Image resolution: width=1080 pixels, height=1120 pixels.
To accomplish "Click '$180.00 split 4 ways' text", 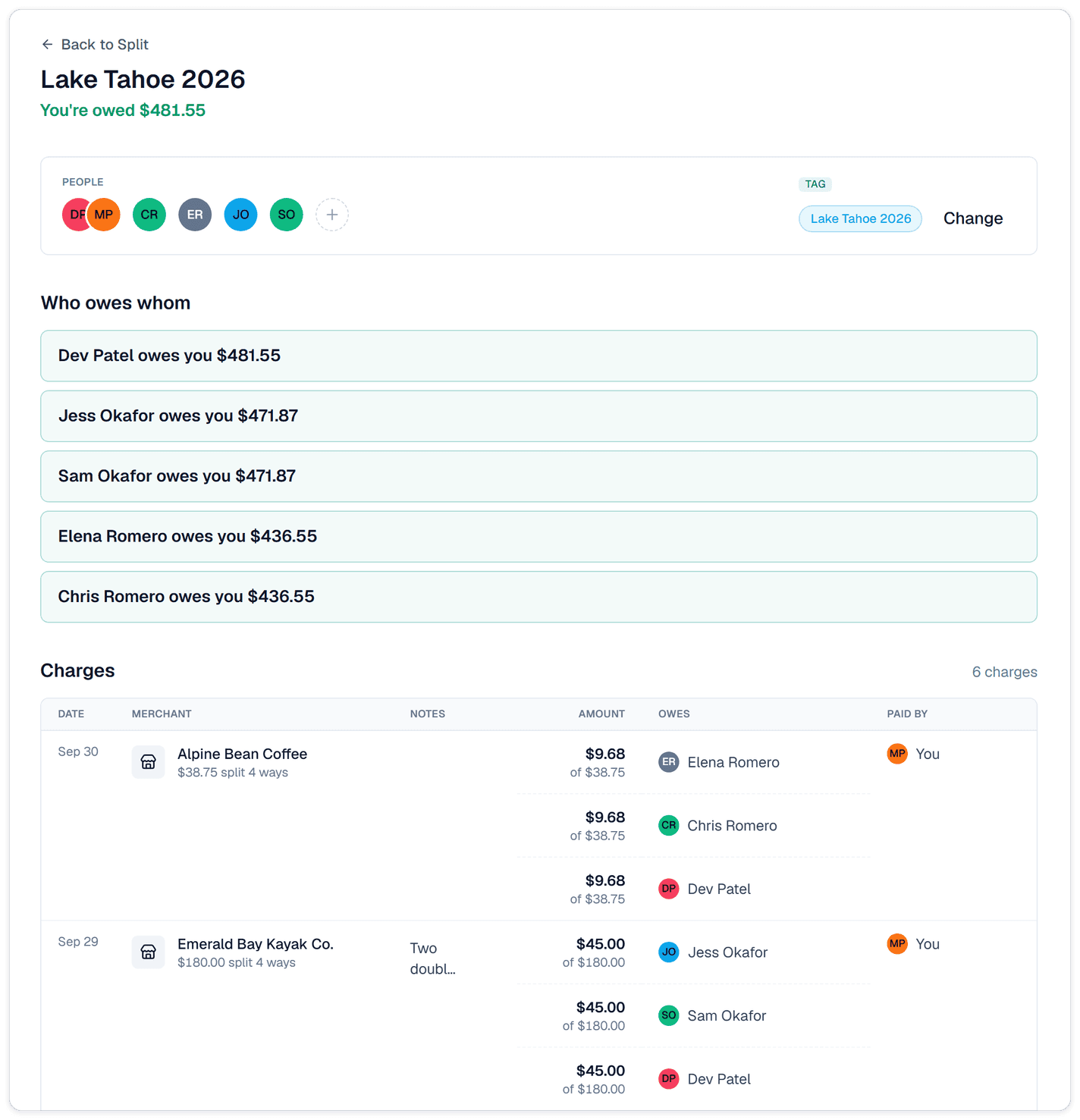I will point(237,962).
